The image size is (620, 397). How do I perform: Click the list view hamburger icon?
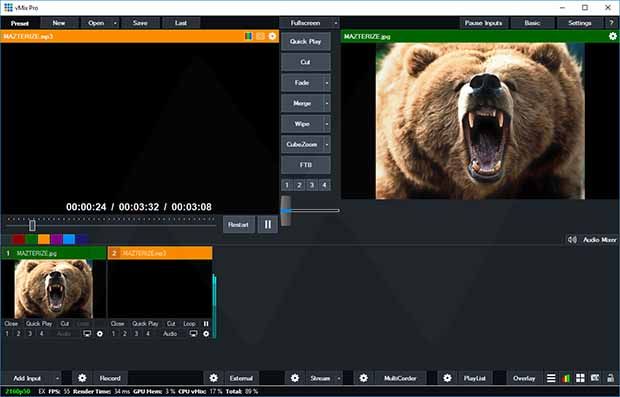click(551, 378)
